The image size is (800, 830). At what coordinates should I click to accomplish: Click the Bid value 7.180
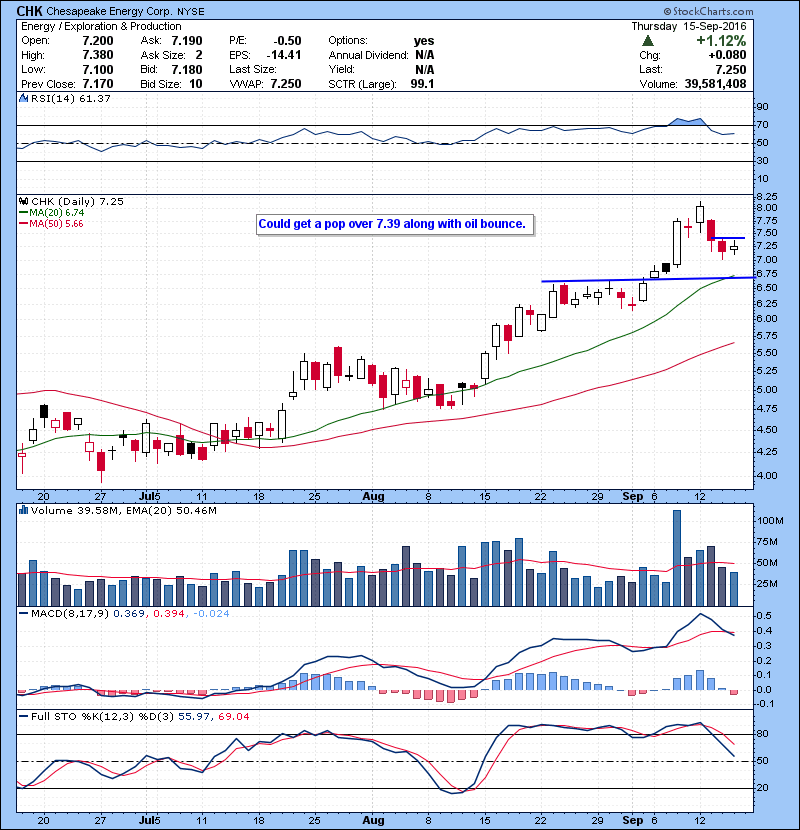187,69
